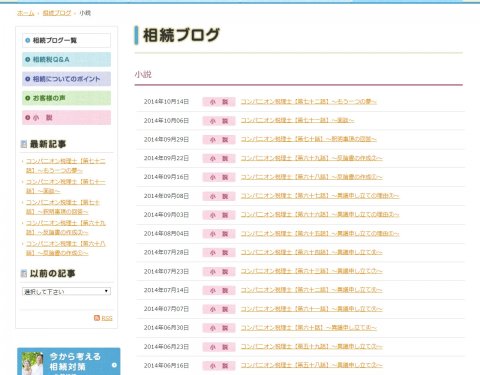Open the 相続税Q&A sidebar menu item
480x375 pixels.
(x=66, y=60)
